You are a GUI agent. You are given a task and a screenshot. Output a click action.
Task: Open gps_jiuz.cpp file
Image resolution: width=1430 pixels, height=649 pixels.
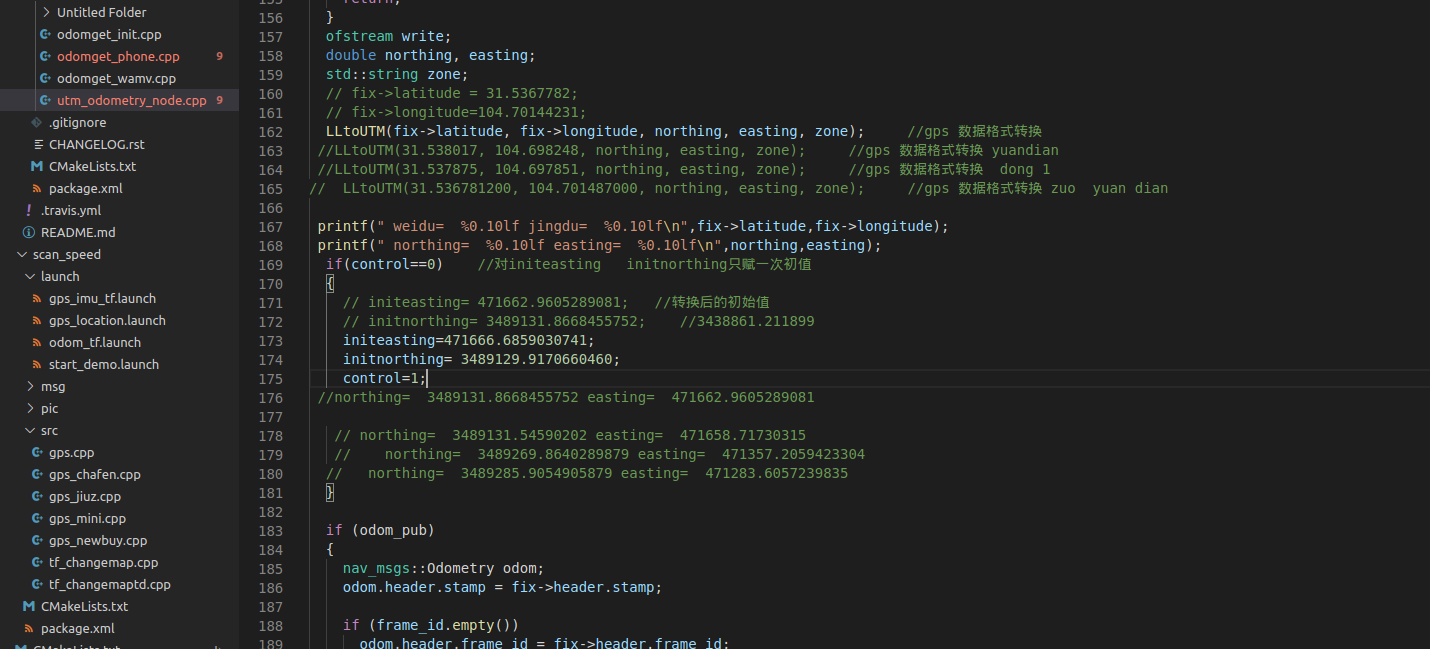click(x=85, y=496)
